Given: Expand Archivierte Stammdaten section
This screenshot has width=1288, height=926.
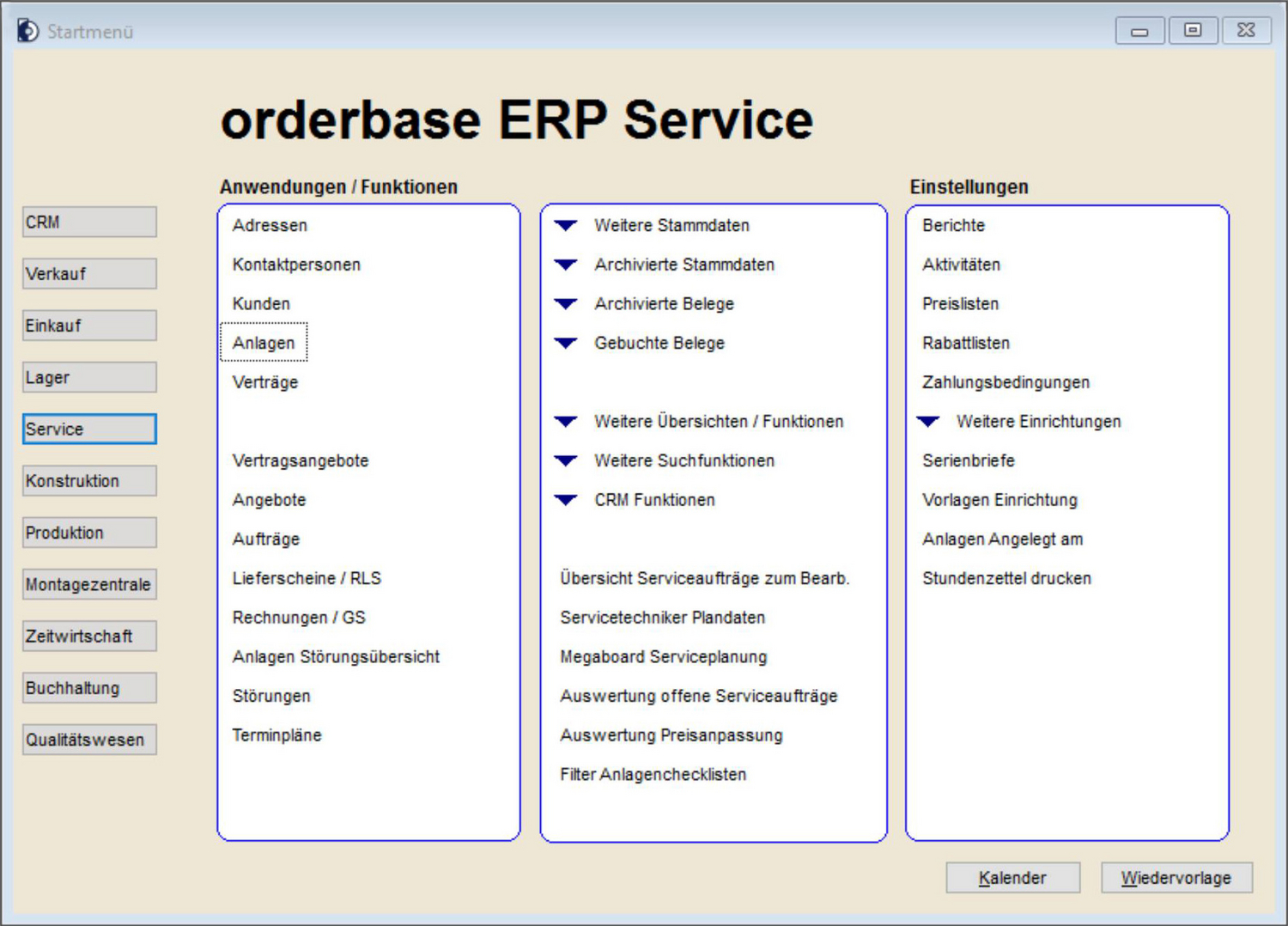Looking at the screenshot, I should point(566,265).
